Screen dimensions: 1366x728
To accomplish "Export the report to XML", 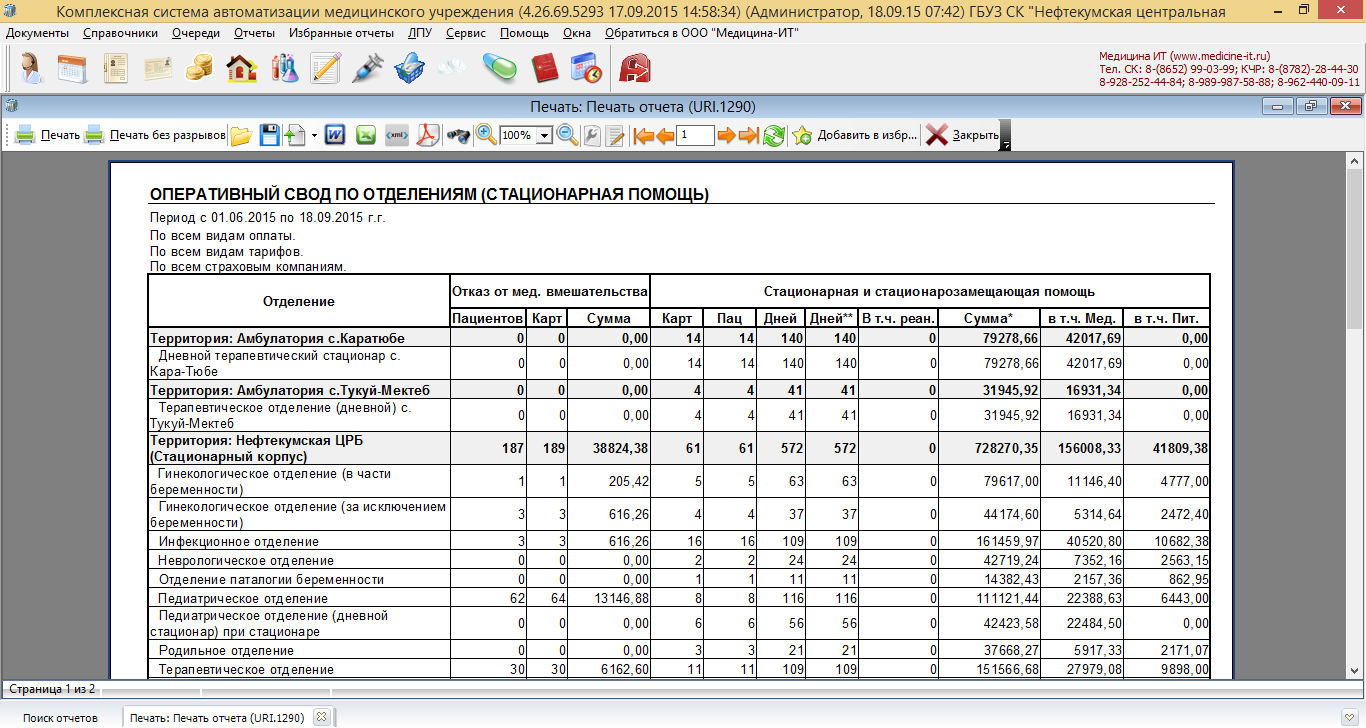I will [397, 135].
